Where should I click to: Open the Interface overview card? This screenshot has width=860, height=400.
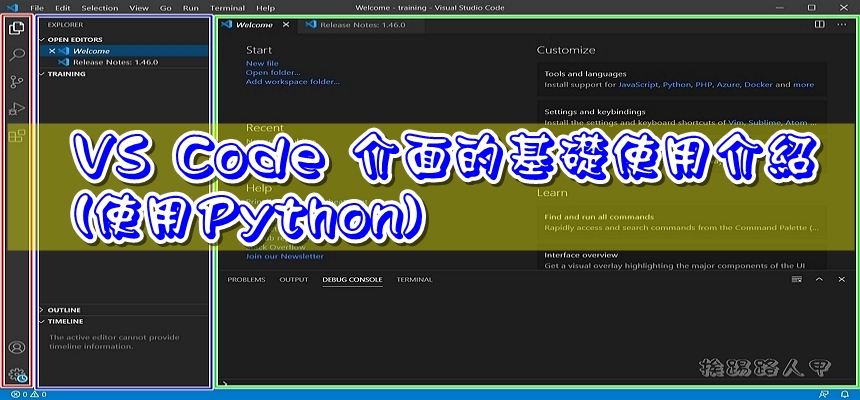point(681,259)
